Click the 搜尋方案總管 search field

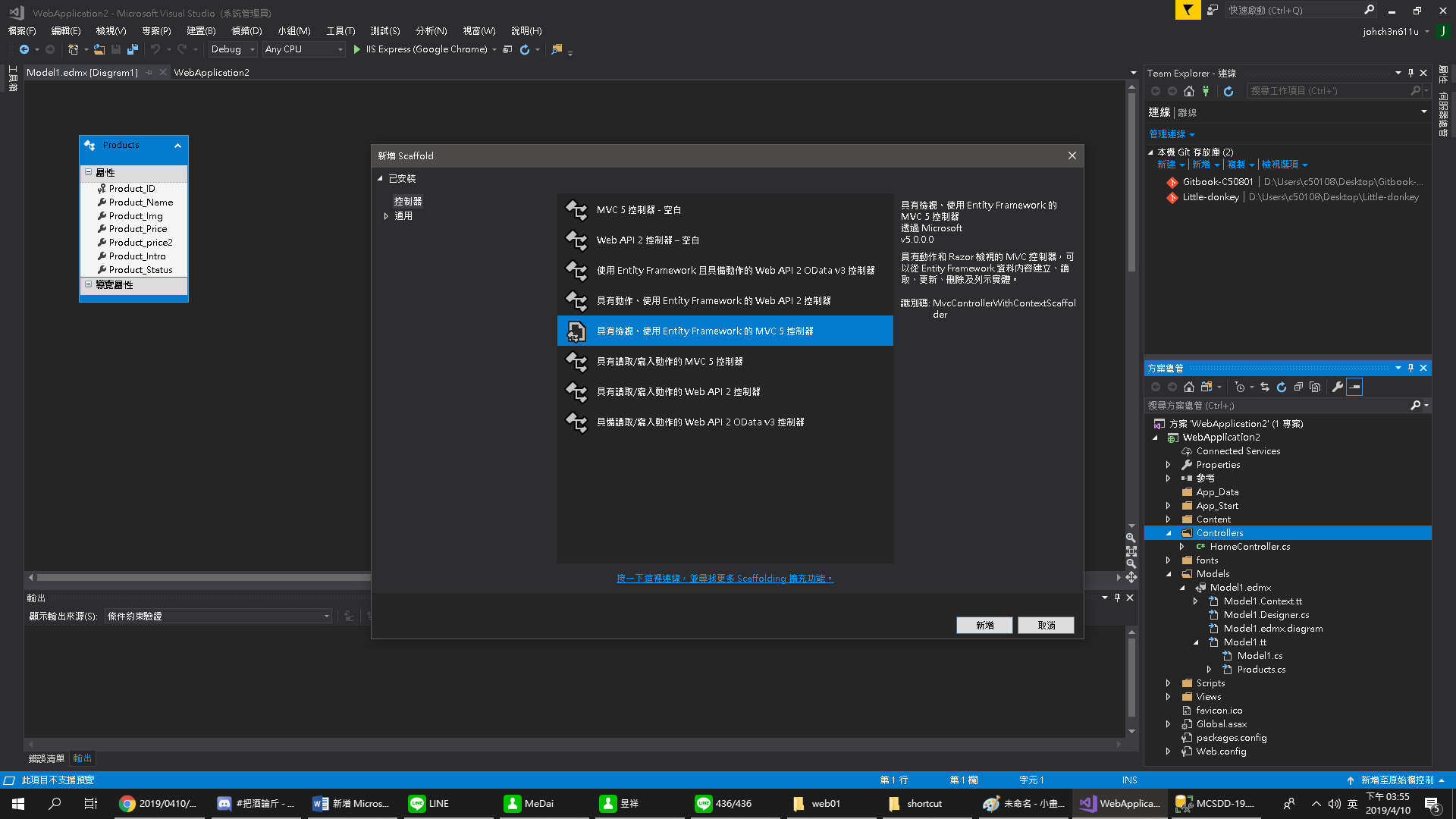tap(1278, 406)
